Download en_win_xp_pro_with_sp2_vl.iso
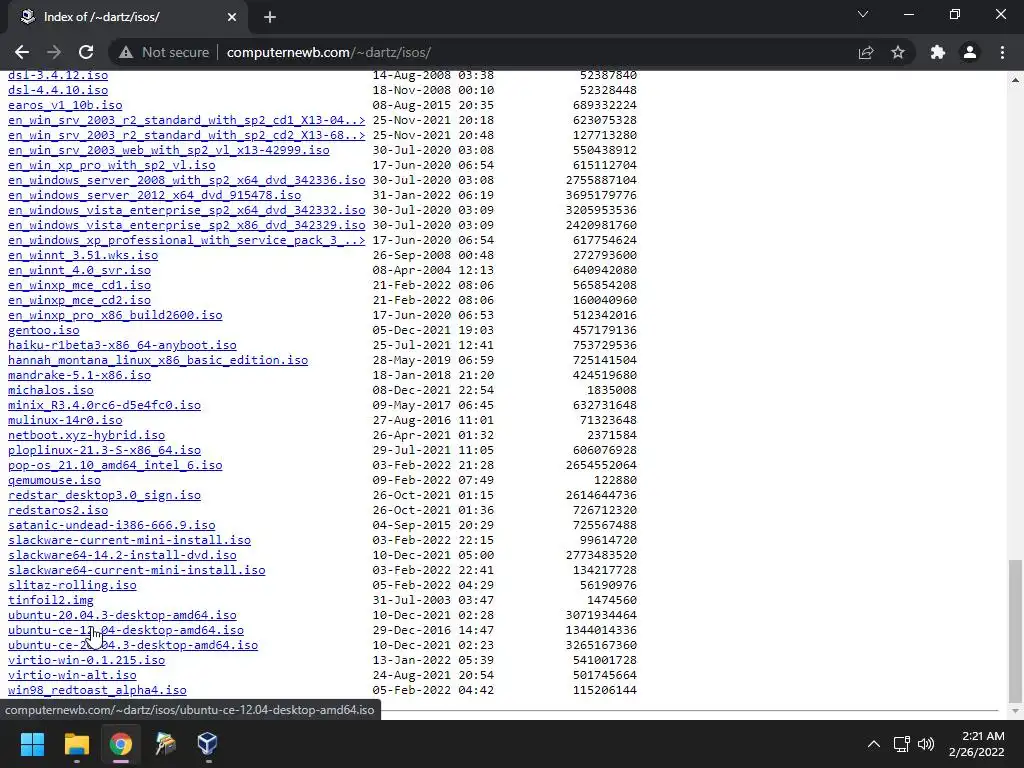1024x768 pixels. (x=112, y=165)
